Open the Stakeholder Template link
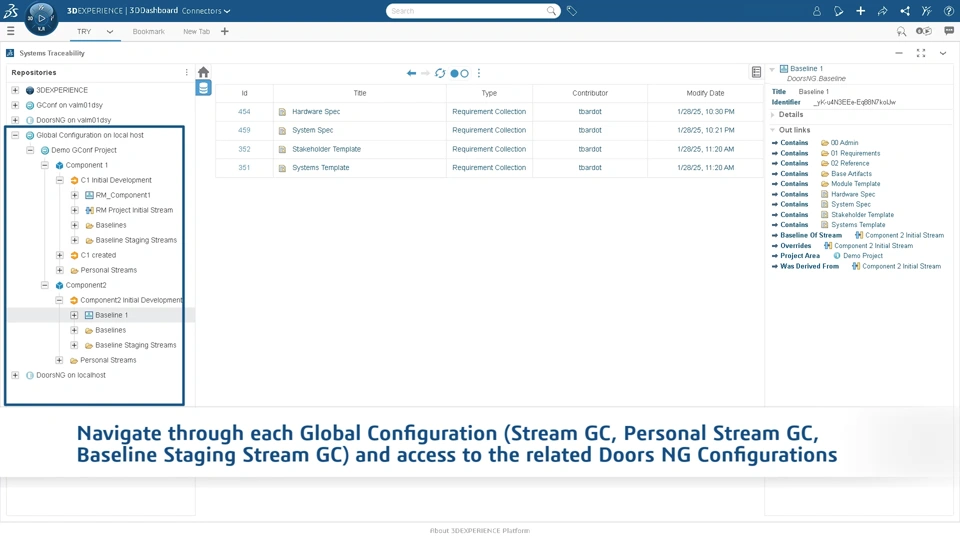Image resolution: width=960 pixels, height=540 pixels. coord(326,149)
